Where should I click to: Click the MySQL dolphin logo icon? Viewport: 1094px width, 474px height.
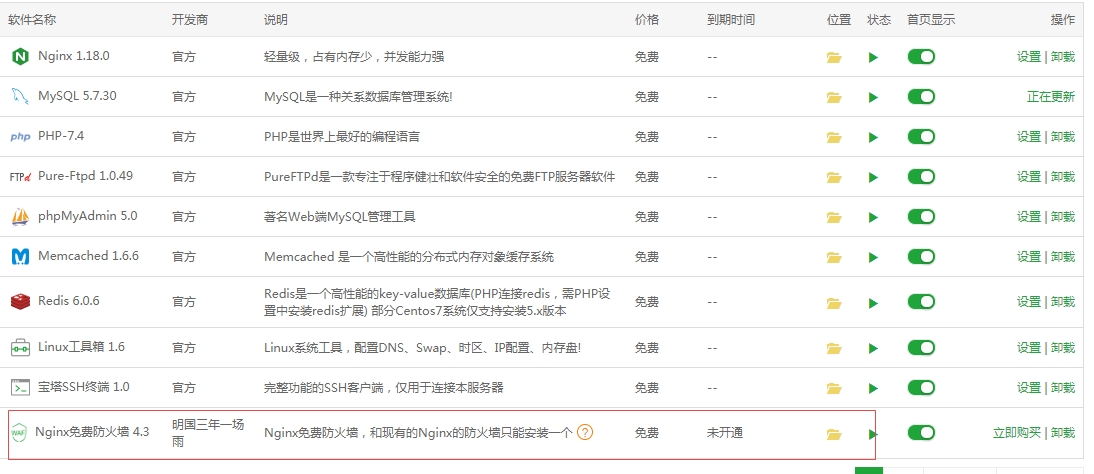point(20,96)
